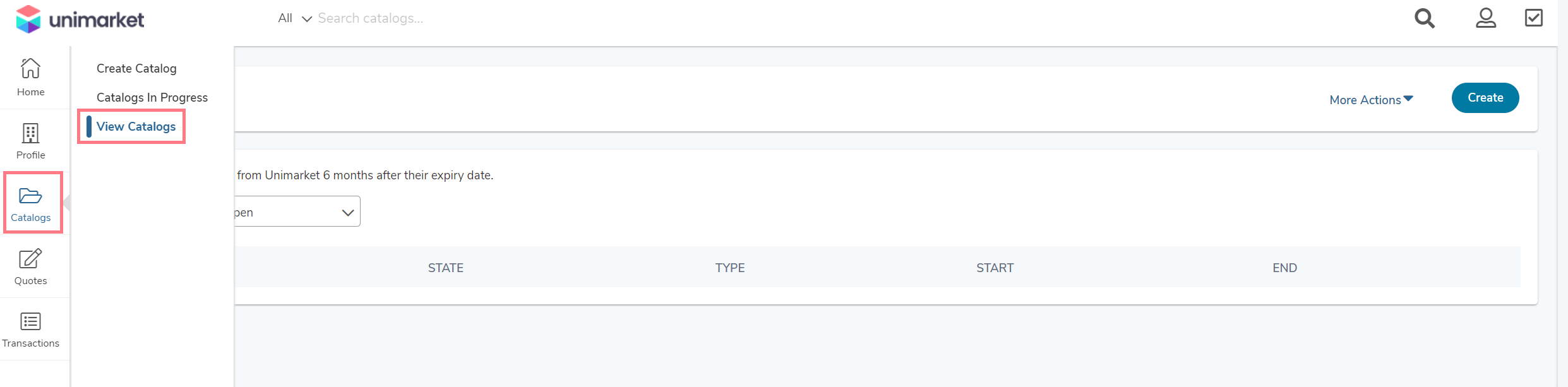Click the magnifying glass search icon
The image size is (1568, 387).
tap(1424, 18)
